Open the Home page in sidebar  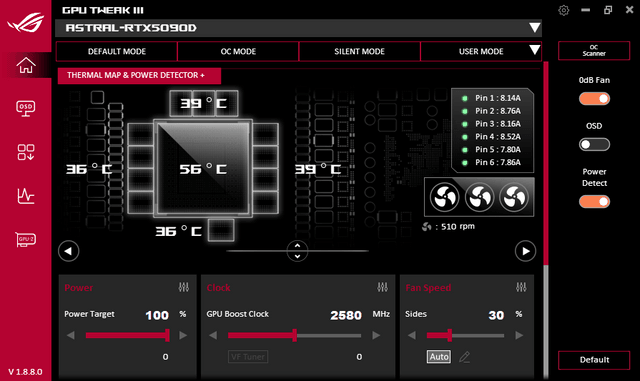tap(26, 65)
